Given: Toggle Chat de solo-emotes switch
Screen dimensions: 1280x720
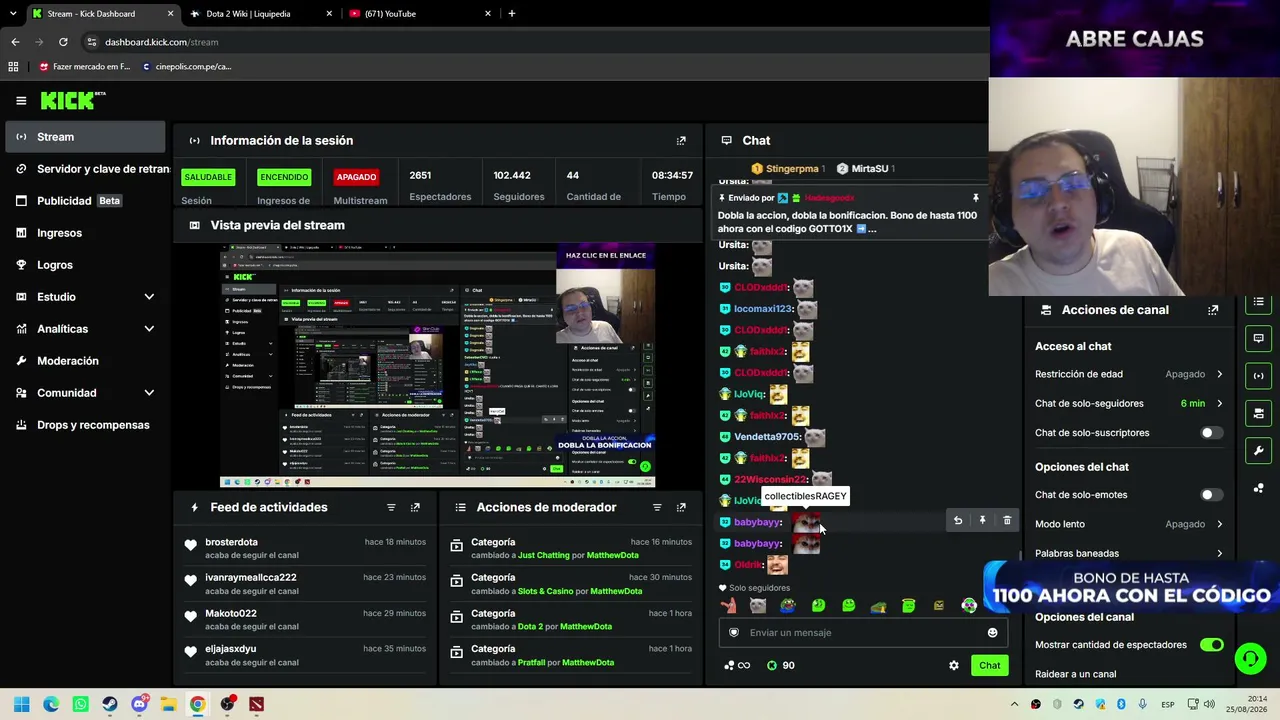Looking at the screenshot, I should [1211, 495].
